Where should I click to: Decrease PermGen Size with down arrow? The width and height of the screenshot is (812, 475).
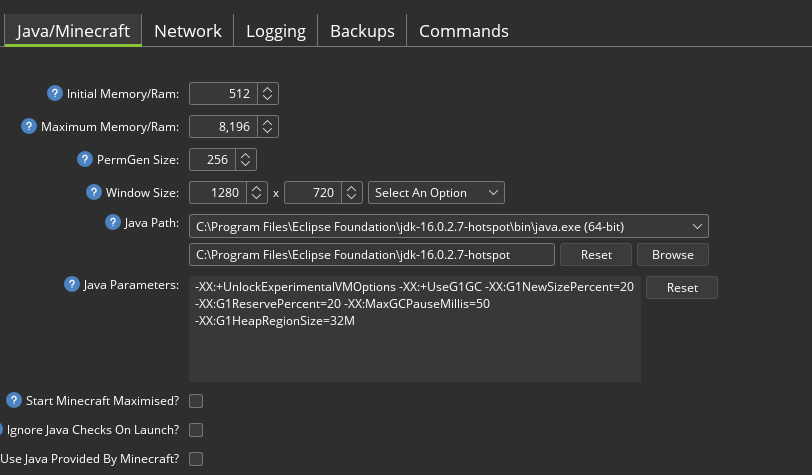[x=245, y=164]
